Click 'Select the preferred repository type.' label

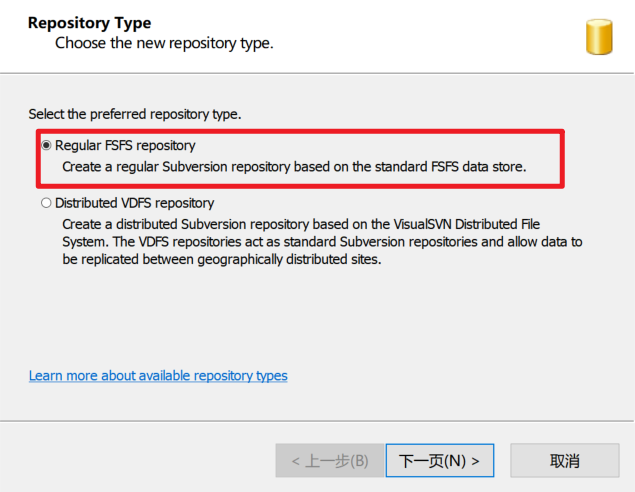click(135, 114)
